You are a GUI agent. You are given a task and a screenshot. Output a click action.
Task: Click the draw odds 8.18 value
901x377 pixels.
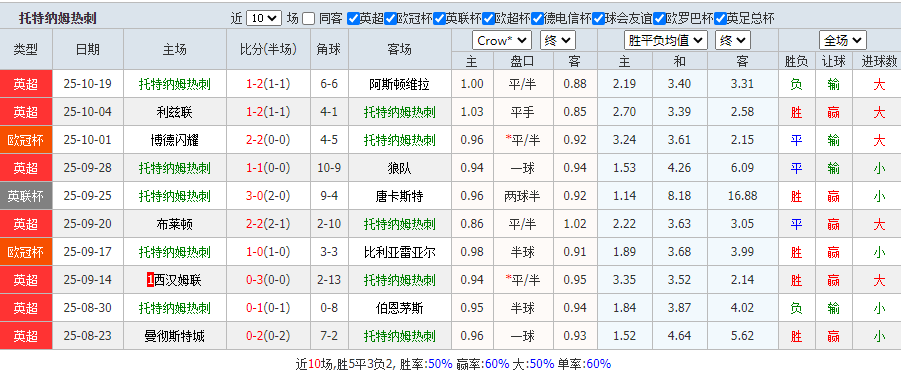coord(680,196)
